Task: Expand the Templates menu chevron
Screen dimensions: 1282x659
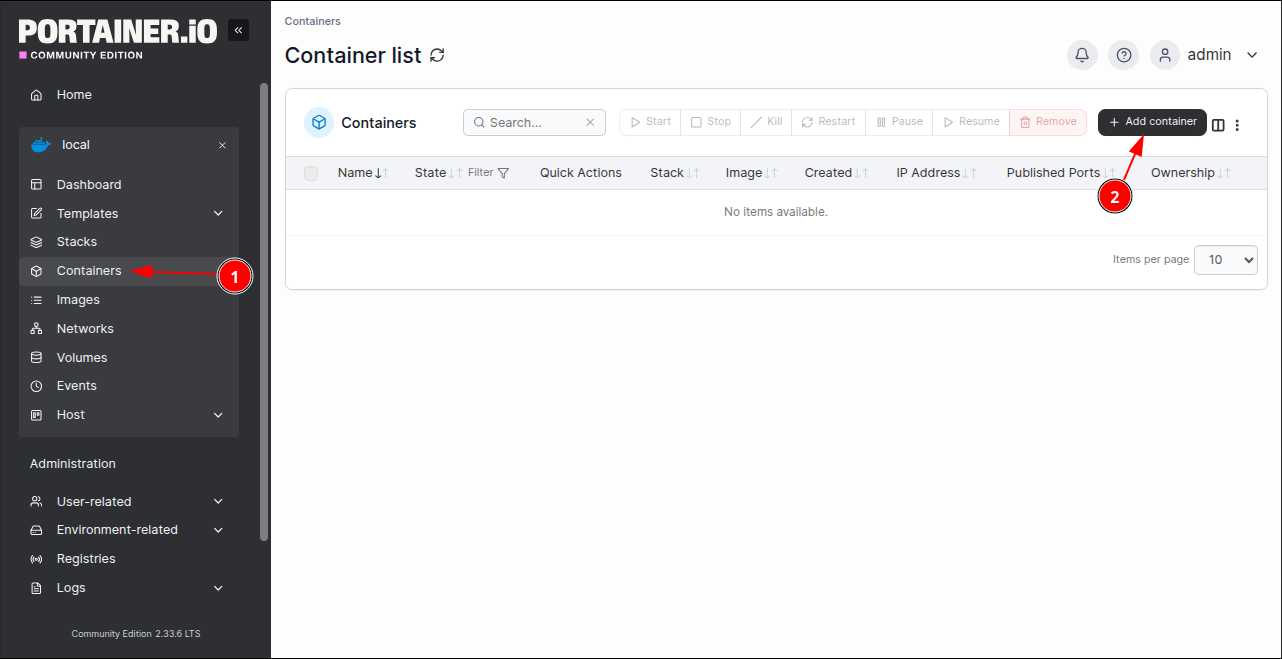Action: (x=218, y=214)
